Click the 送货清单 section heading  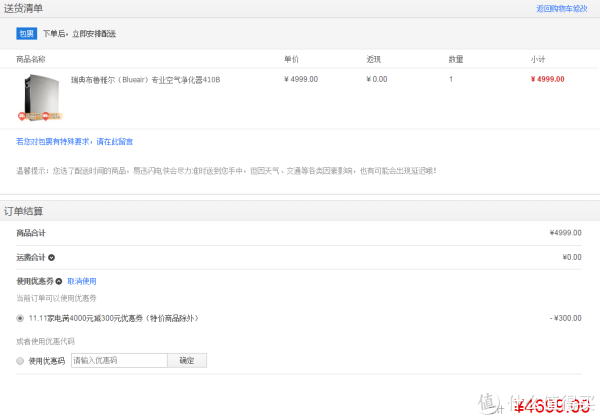[x=23, y=8]
